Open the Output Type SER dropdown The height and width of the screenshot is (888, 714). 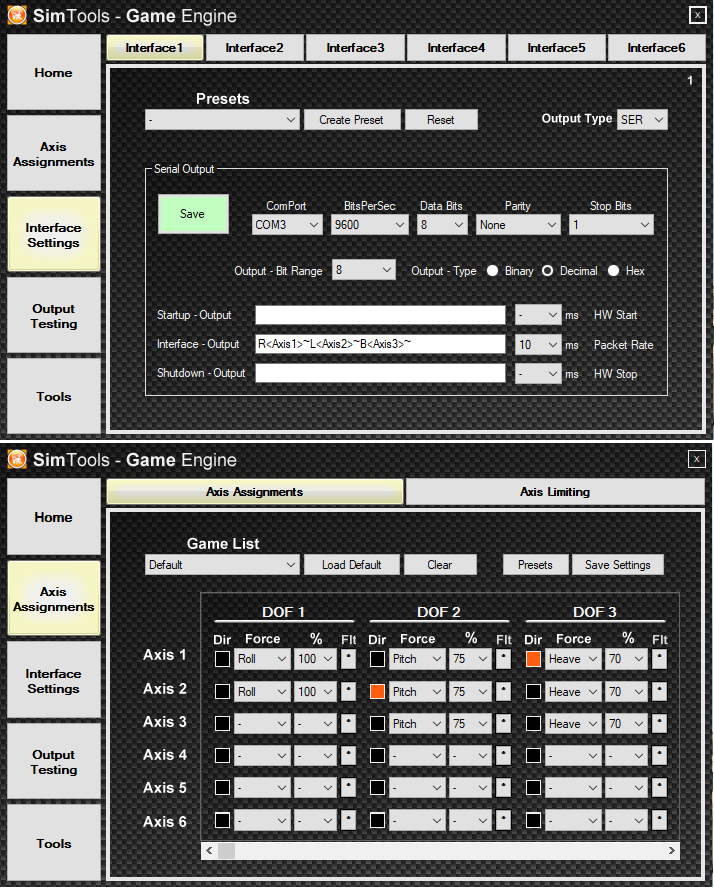(x=642, y=119)
